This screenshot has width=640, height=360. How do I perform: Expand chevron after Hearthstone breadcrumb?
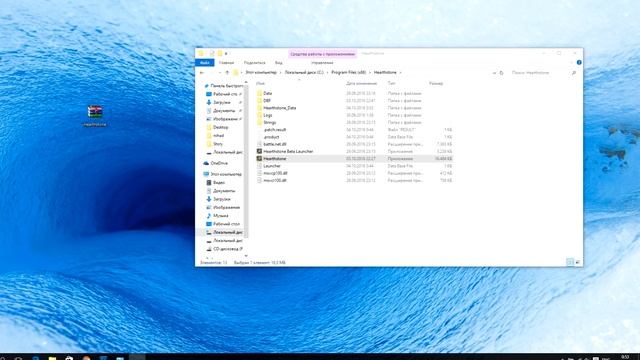(x=400, y=73)
